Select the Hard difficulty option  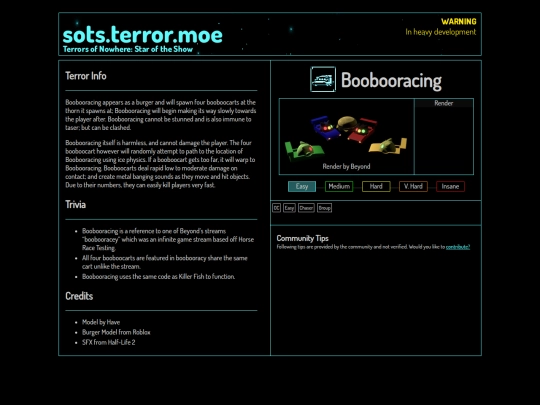(376, 186)
